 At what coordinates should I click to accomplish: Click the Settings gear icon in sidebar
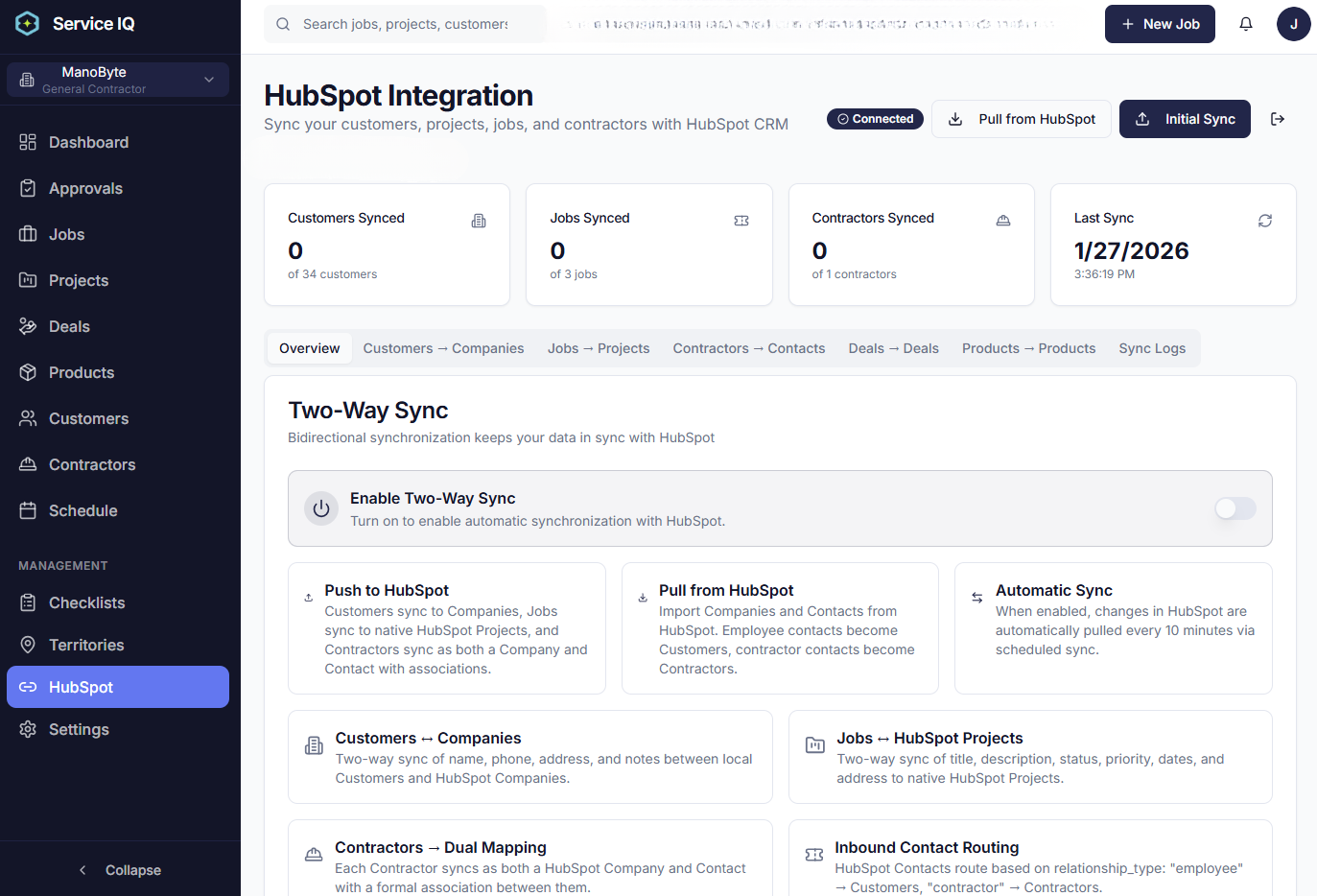pos(28,729)
